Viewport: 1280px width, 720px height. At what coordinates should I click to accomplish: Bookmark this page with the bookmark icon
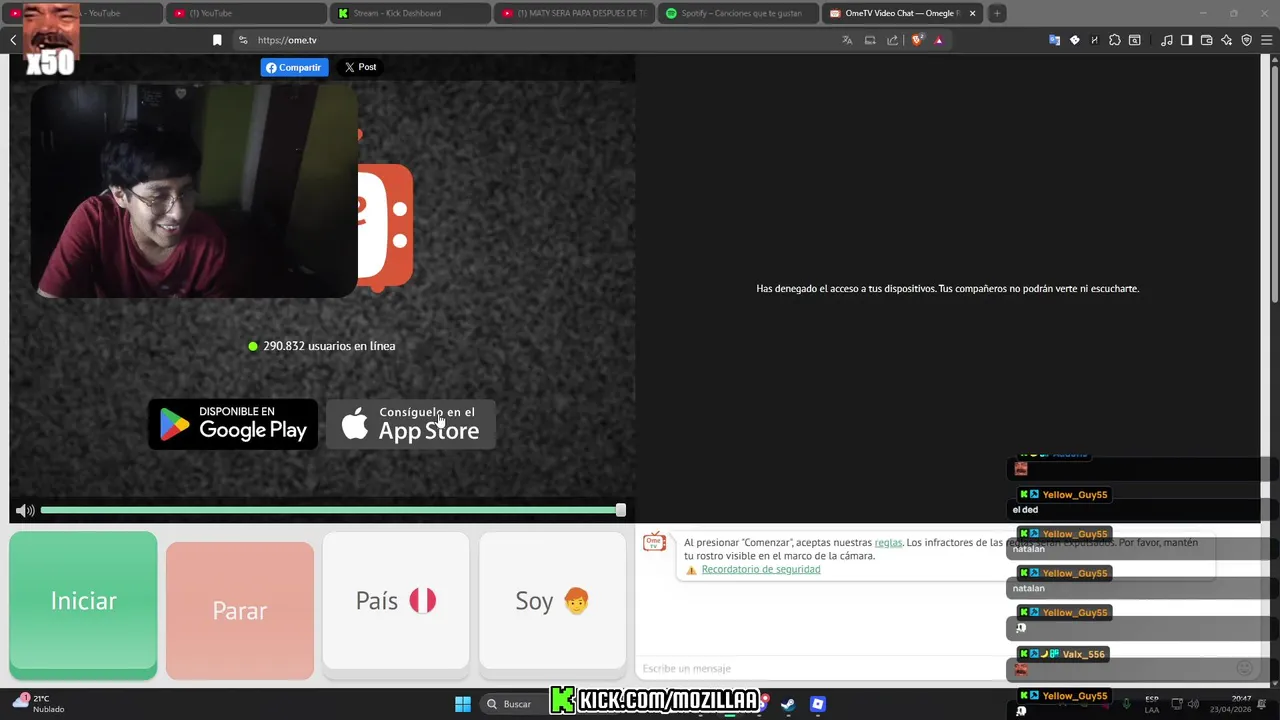[x=217, y=40]
